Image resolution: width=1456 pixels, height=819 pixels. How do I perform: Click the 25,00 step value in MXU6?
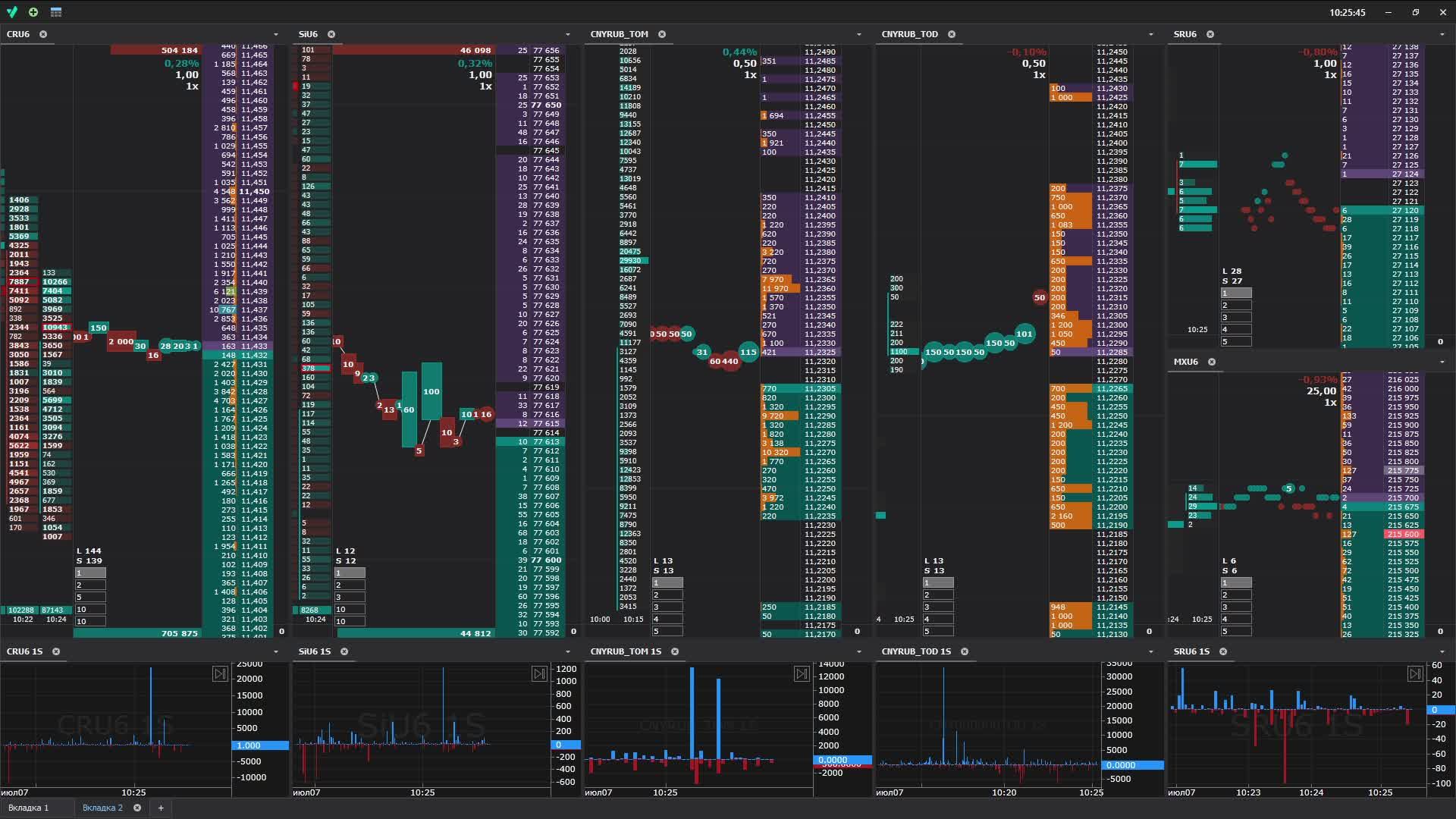(1321, 391)
